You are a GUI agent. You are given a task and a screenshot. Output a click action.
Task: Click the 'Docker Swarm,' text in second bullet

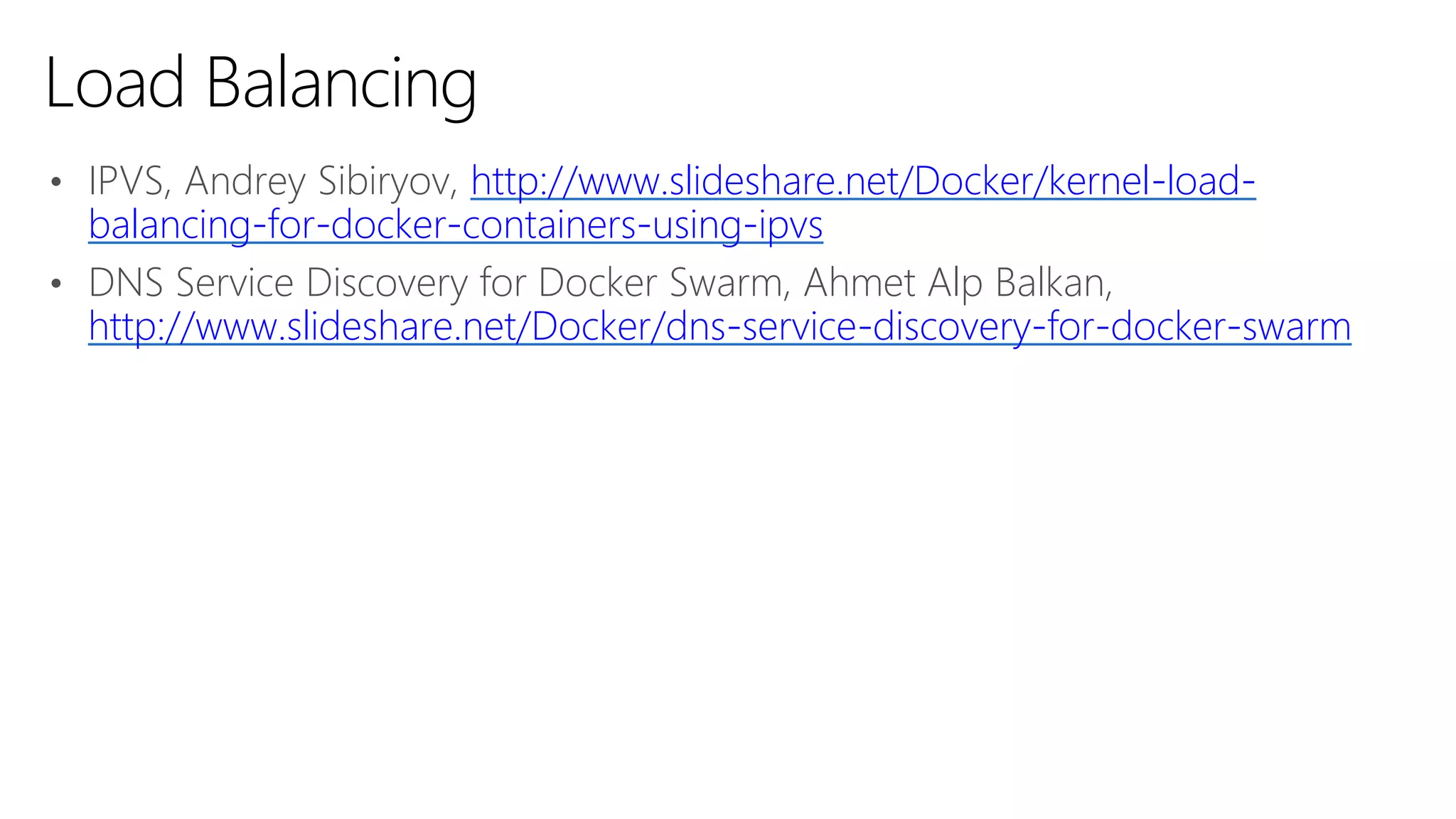tap(664, 283)
